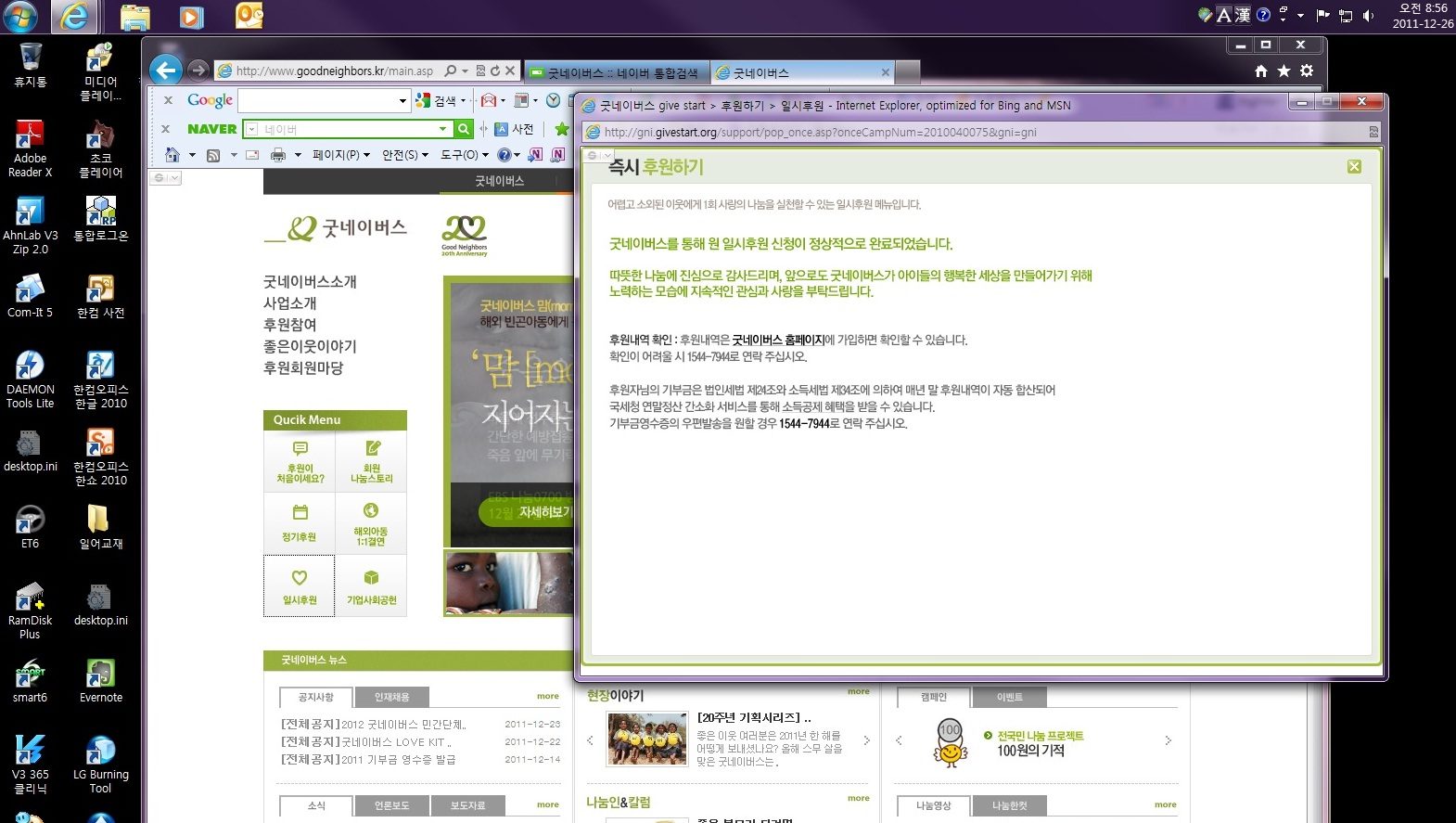Open the 정기후원 quick menu item
The height and width of the screenshot is (823, 1456).
pyautogui.click(x=300, y=523)
